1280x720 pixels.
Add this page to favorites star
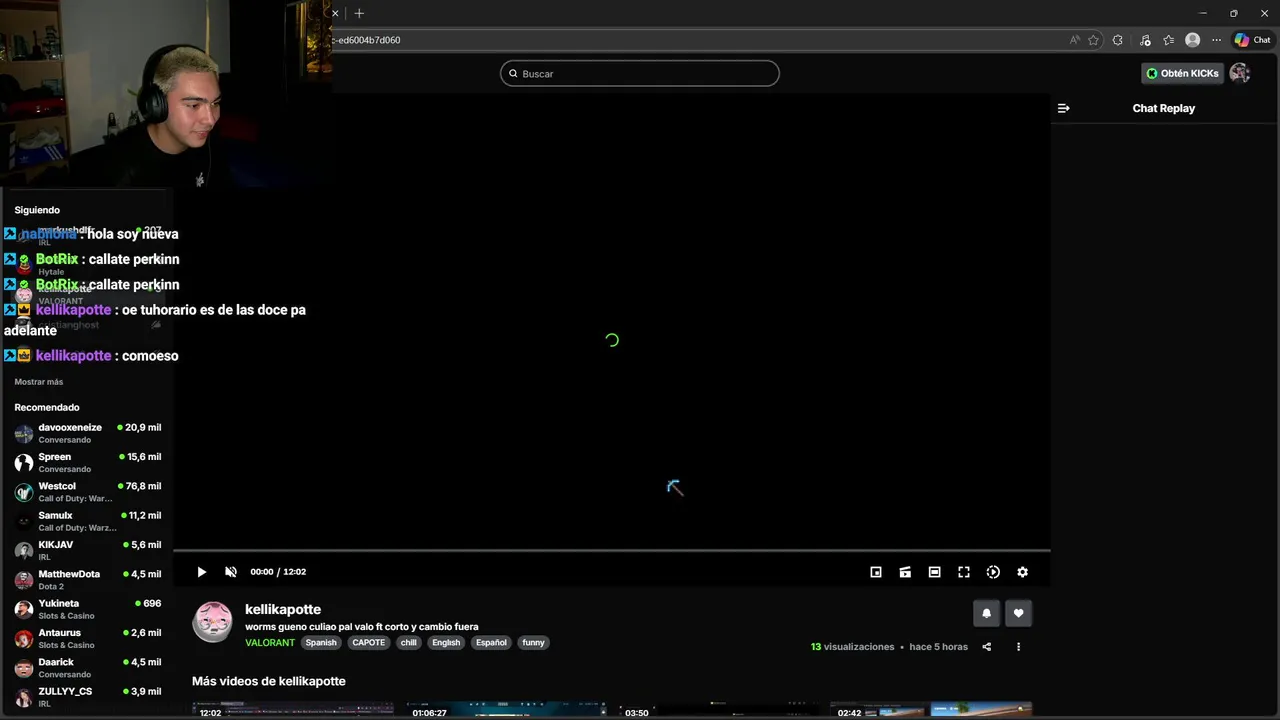[1093, 40]
